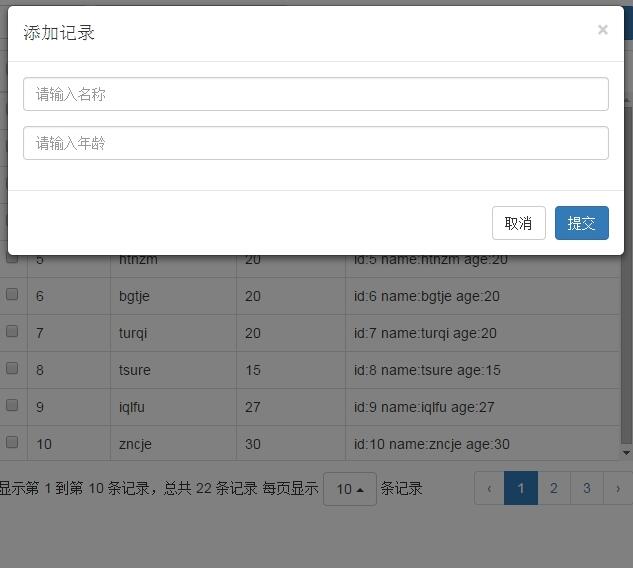Submit the form with 提交 button
Image resolution: width=633 pixels, height=568 pixels.
[581, 223]
